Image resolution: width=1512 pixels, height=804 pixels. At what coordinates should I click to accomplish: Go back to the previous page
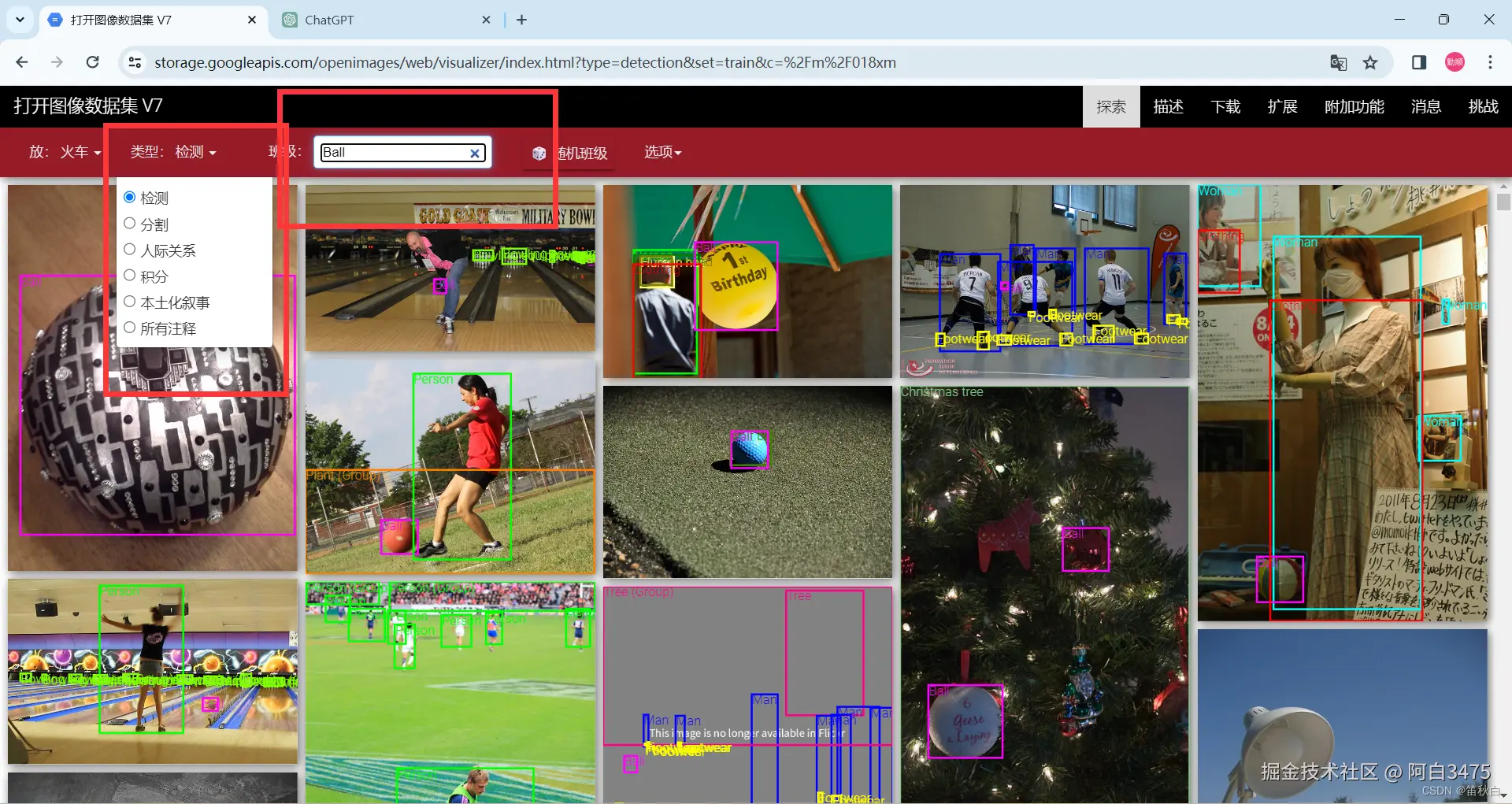[x=22, y=62]
